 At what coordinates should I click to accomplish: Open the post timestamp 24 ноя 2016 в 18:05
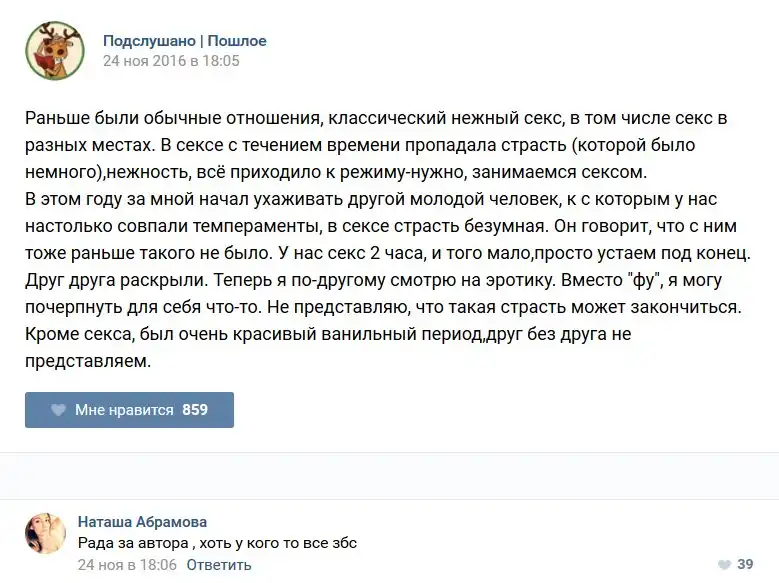(x=171, y=60)
